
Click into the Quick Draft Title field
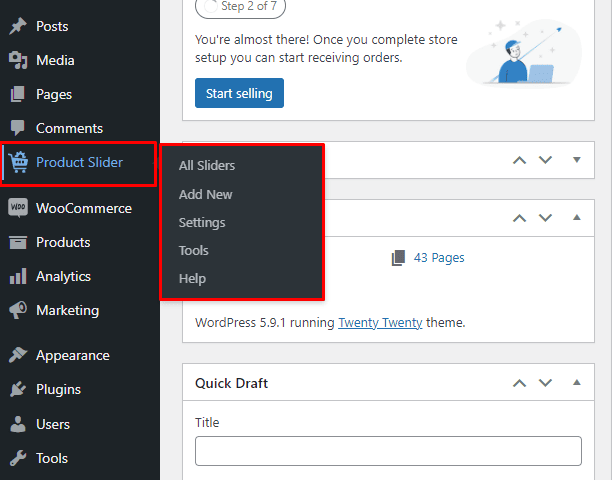[x=388, y=451]
